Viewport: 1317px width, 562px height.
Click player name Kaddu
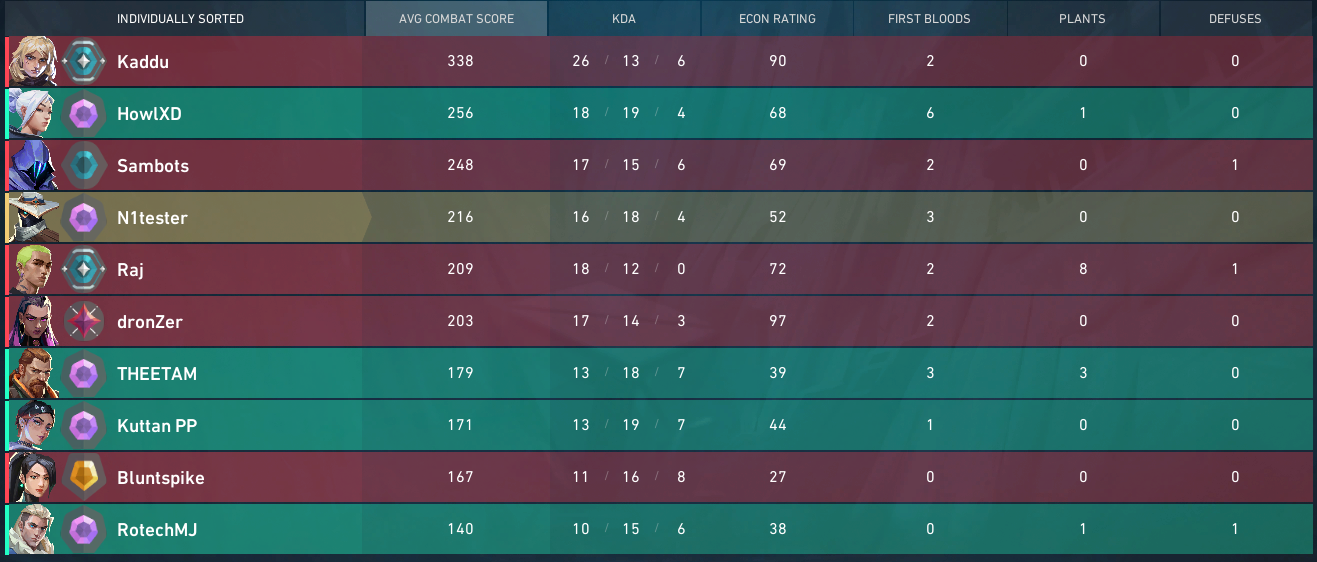click(x=143, y=61)
